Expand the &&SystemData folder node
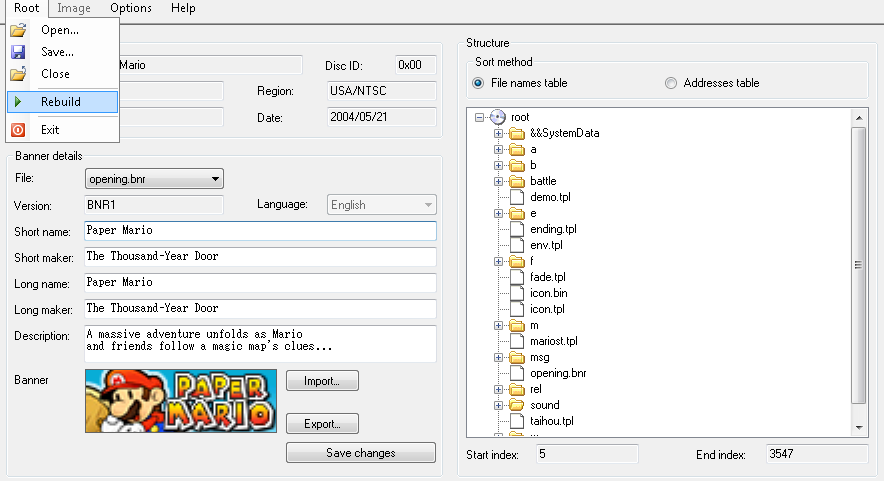Viewport: 884px width, 481px height. click(x=498, y=134)
